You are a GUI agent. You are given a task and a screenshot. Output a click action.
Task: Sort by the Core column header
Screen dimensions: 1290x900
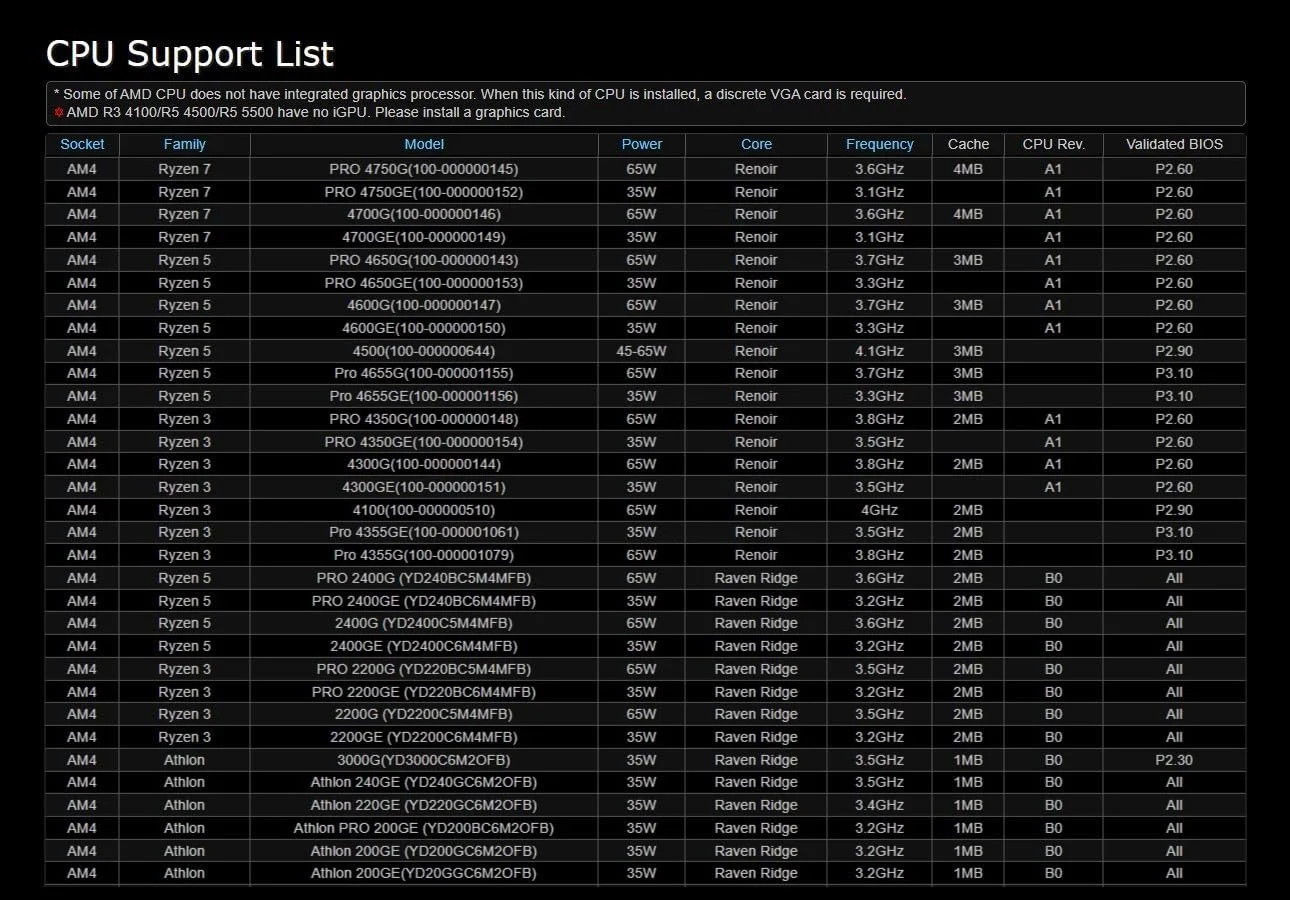(x=756, y=144)
